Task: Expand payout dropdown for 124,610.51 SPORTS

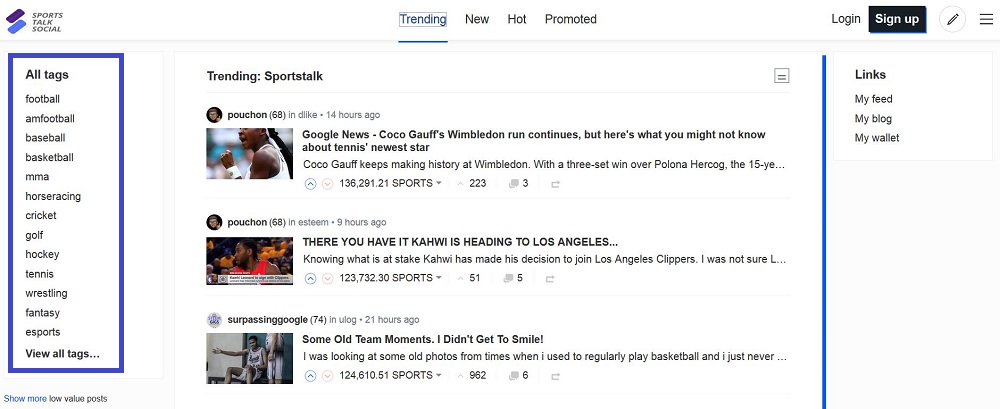Action: pyautogui.click(x=439, y=376)
